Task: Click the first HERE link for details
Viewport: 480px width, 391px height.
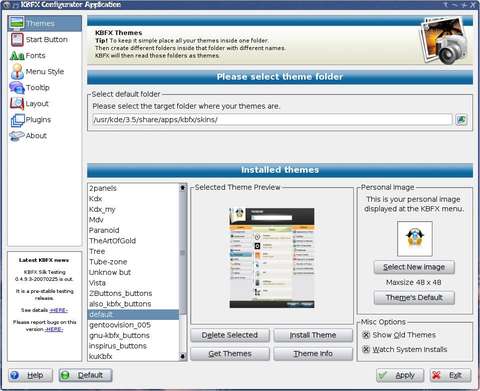Action: coord(58,310)
